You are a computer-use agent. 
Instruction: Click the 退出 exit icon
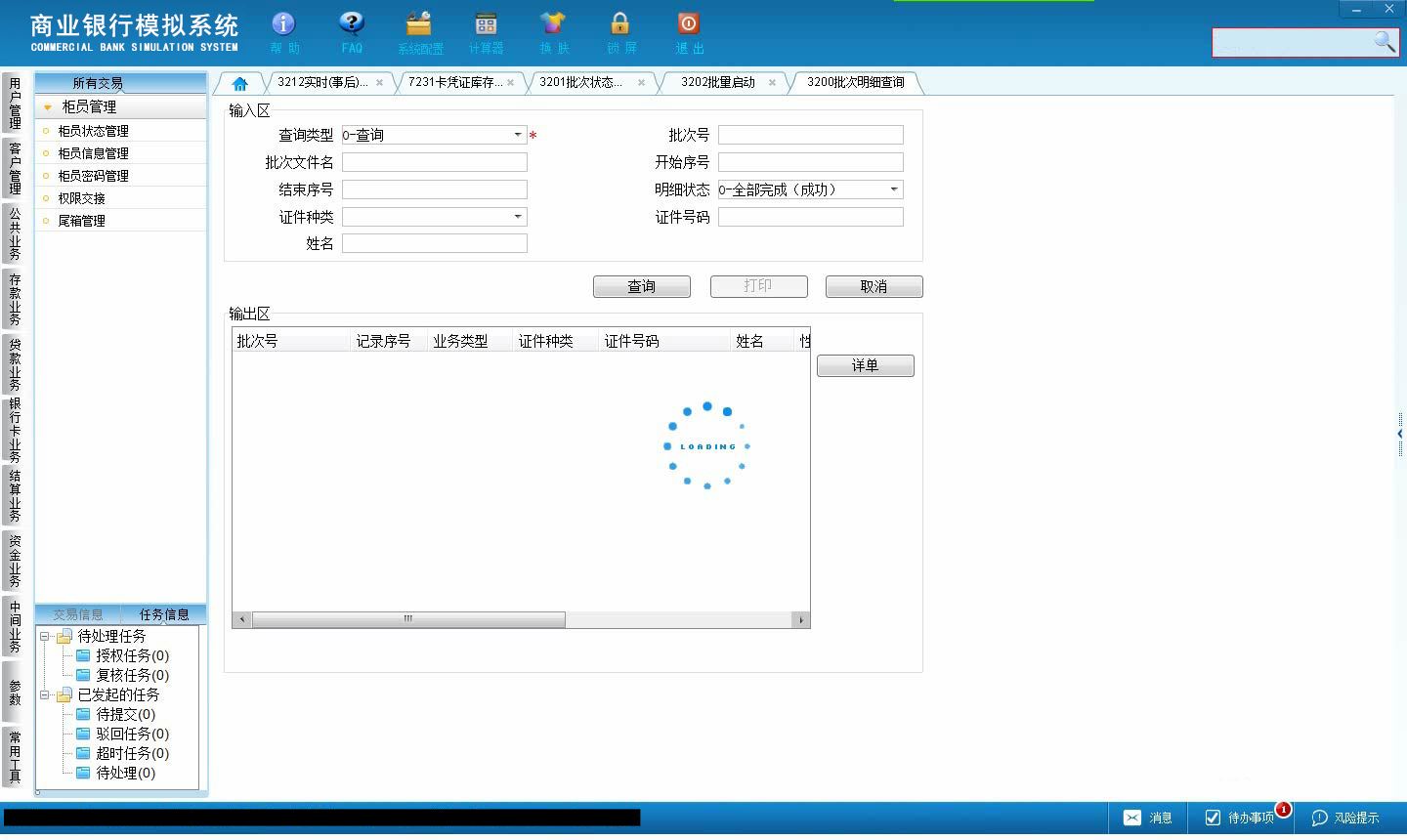(689, 32)
